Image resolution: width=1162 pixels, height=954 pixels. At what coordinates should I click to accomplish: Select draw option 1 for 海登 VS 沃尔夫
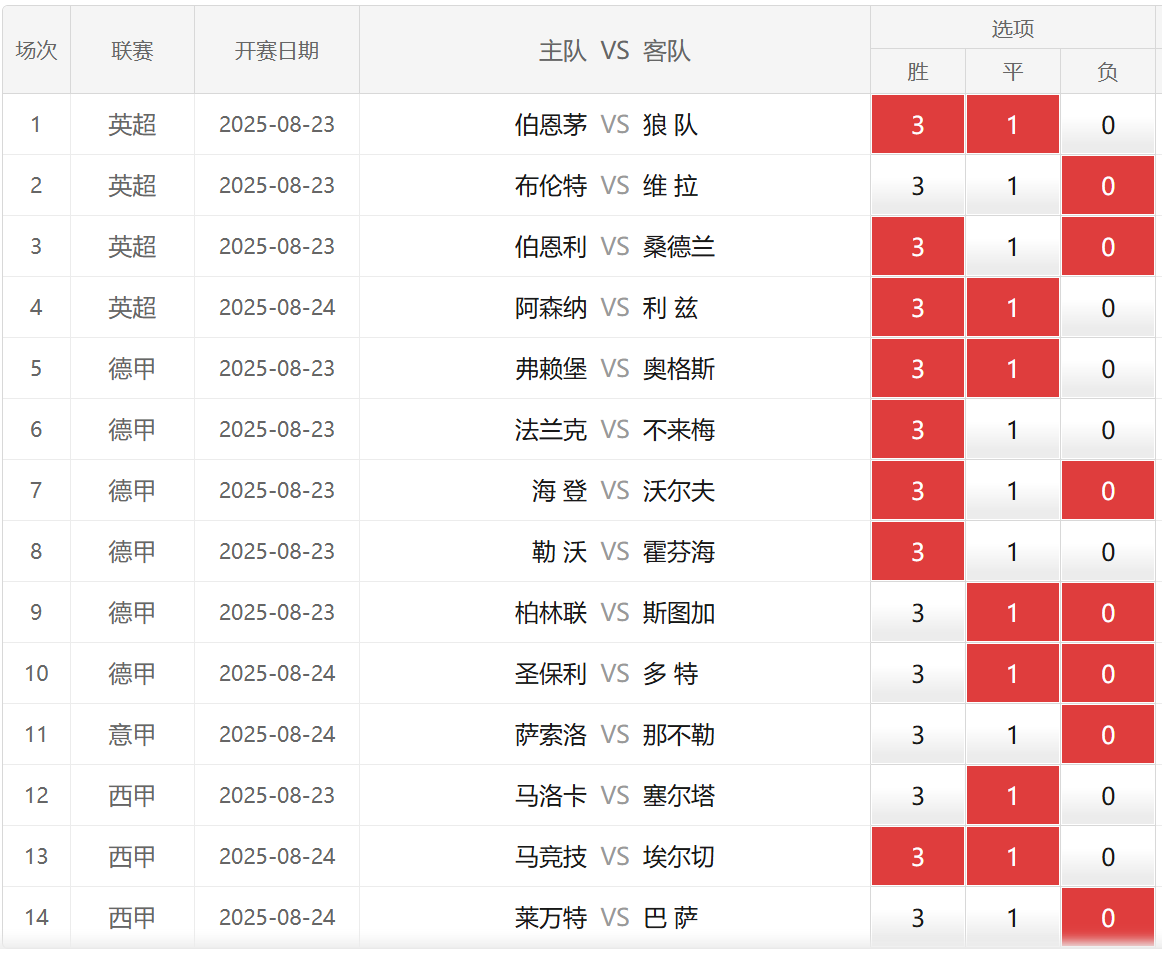point(1012,490)
